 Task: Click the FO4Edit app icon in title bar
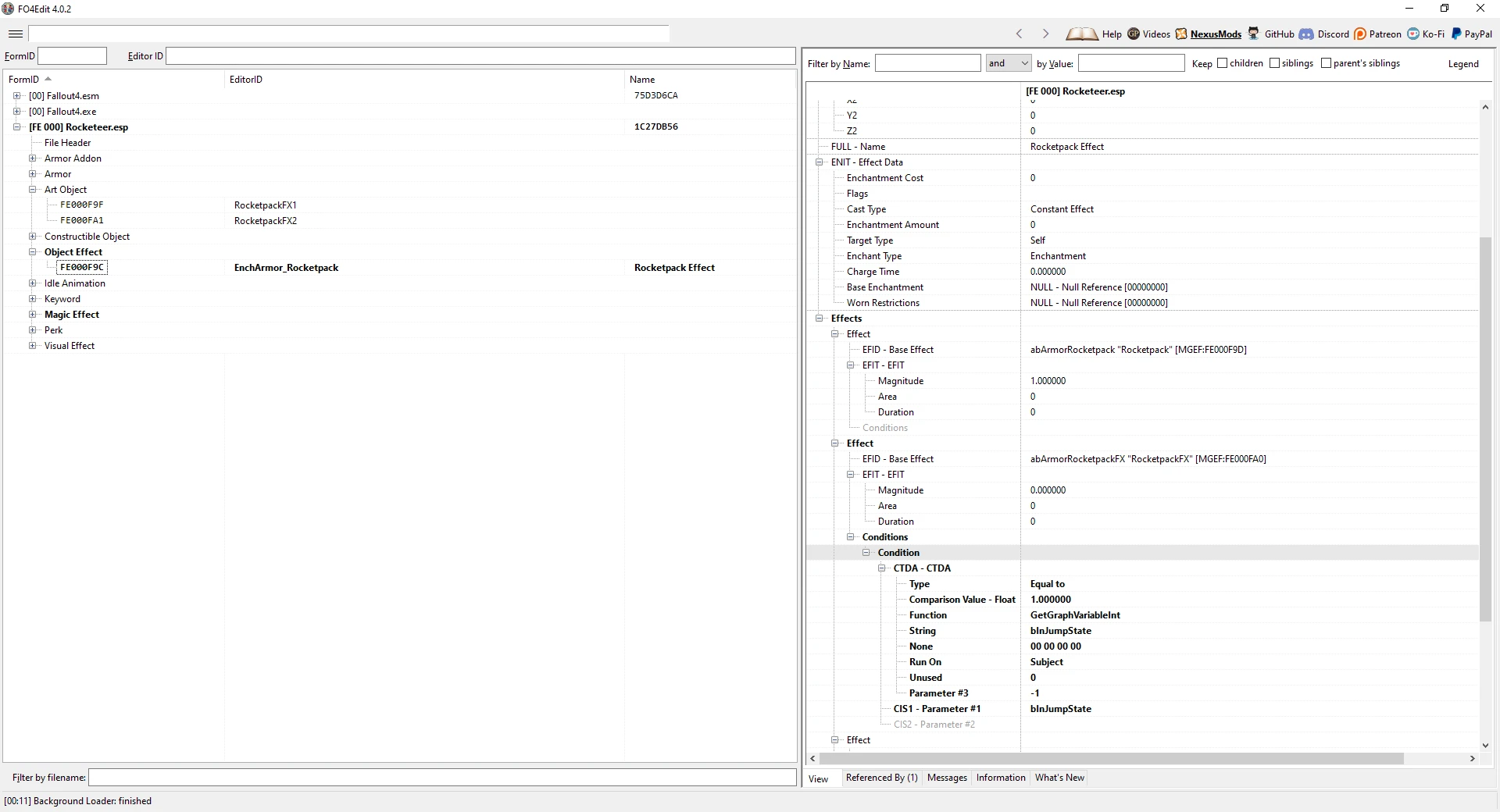click(9, 9)
